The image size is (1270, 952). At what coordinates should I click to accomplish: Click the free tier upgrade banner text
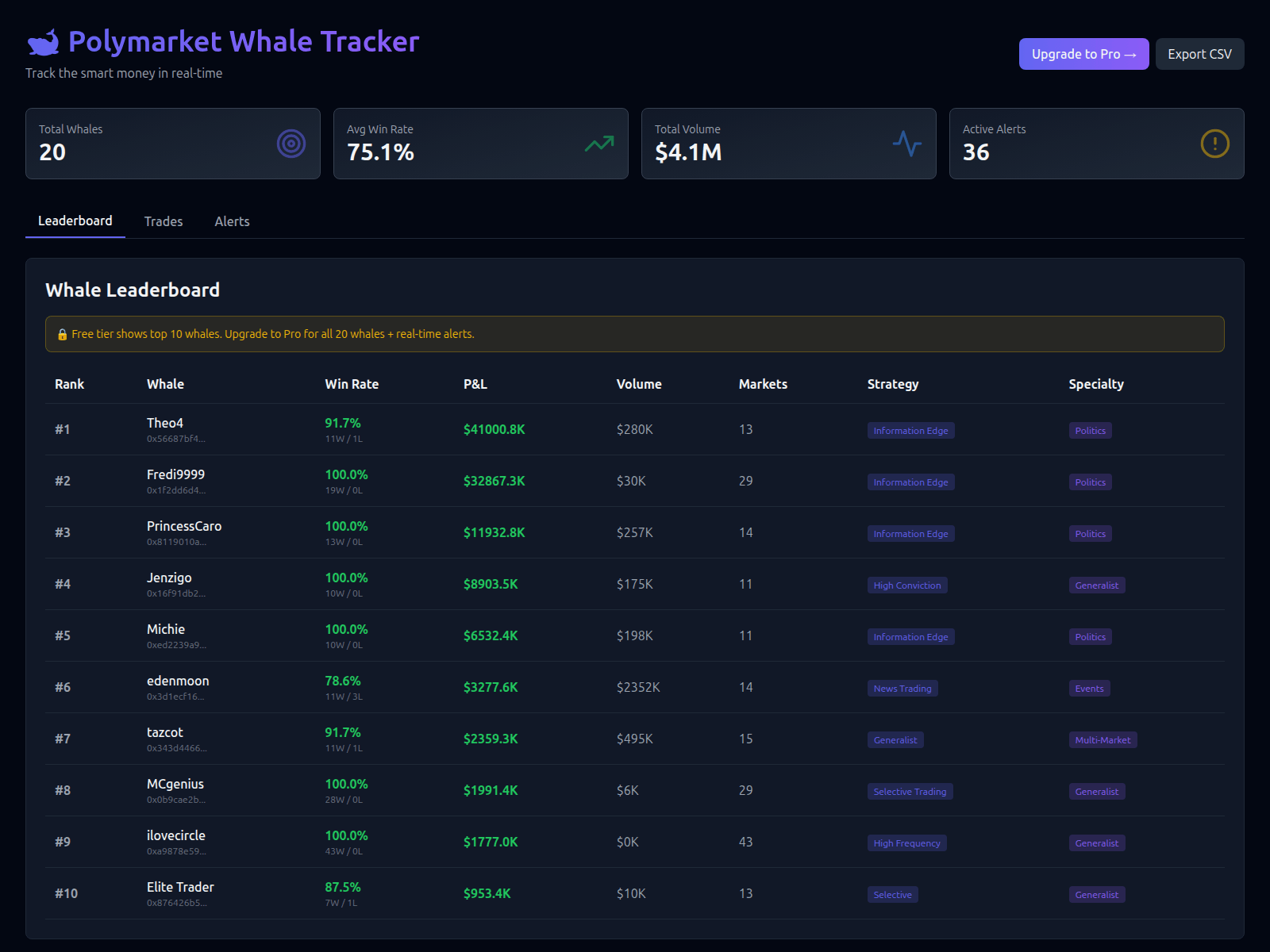click(273, 334)
